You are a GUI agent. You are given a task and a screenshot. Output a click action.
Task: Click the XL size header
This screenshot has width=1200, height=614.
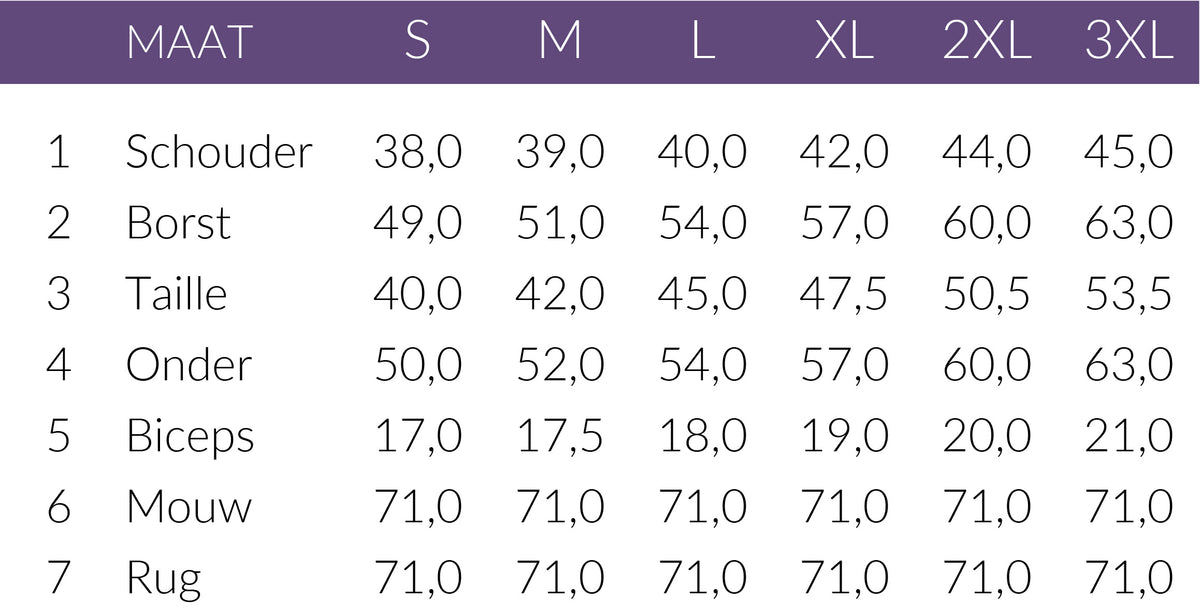pyautogui.click(x=844, y=43)
